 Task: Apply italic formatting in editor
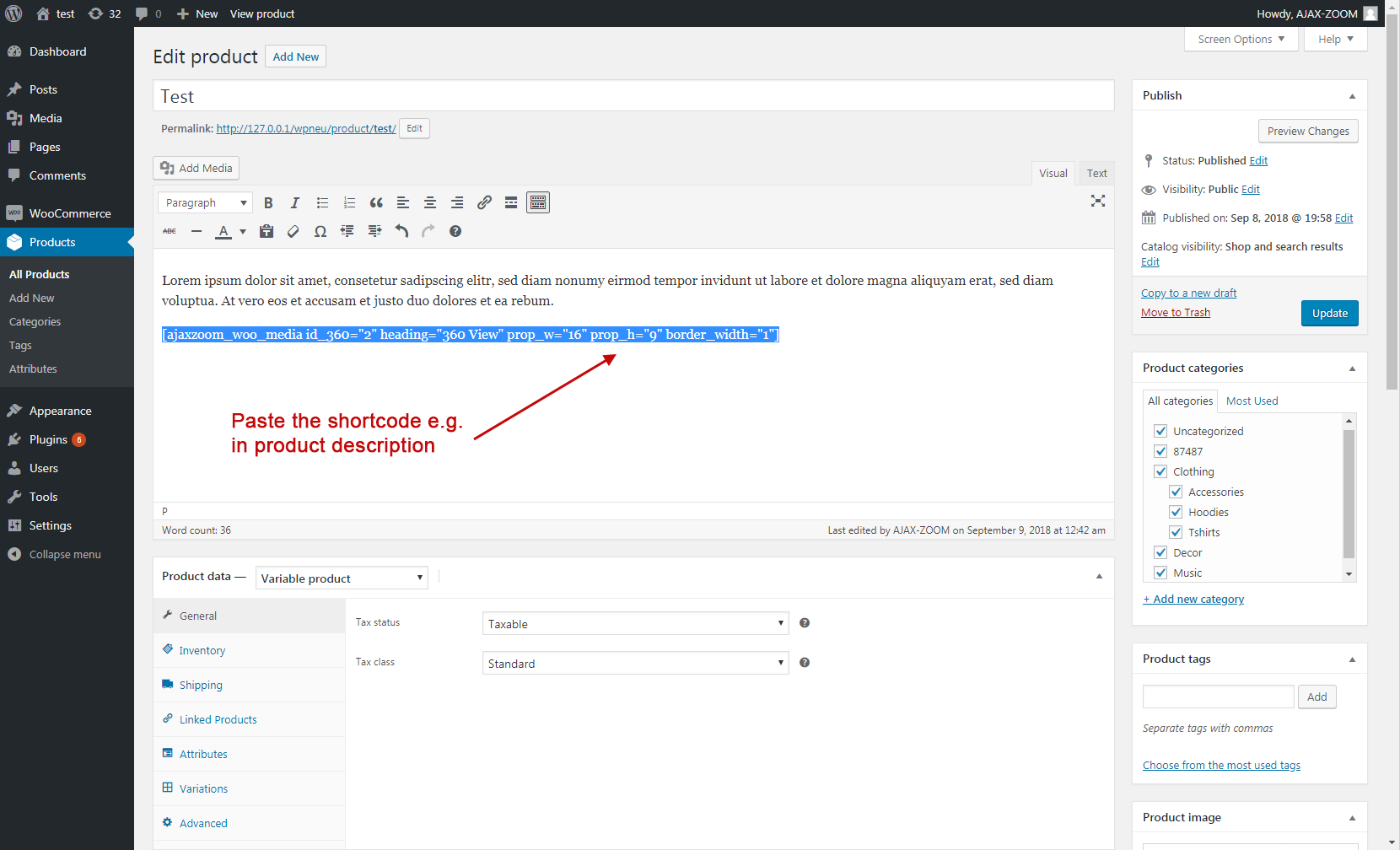pos(295,202)
